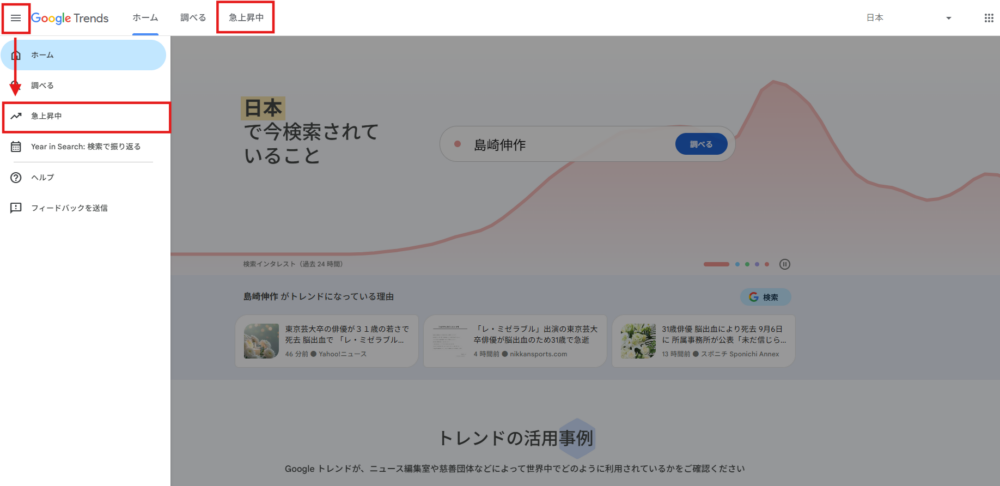Open the nikkansports.com article card
This screenshot has width=1000, height=486.
click(518, 341)
